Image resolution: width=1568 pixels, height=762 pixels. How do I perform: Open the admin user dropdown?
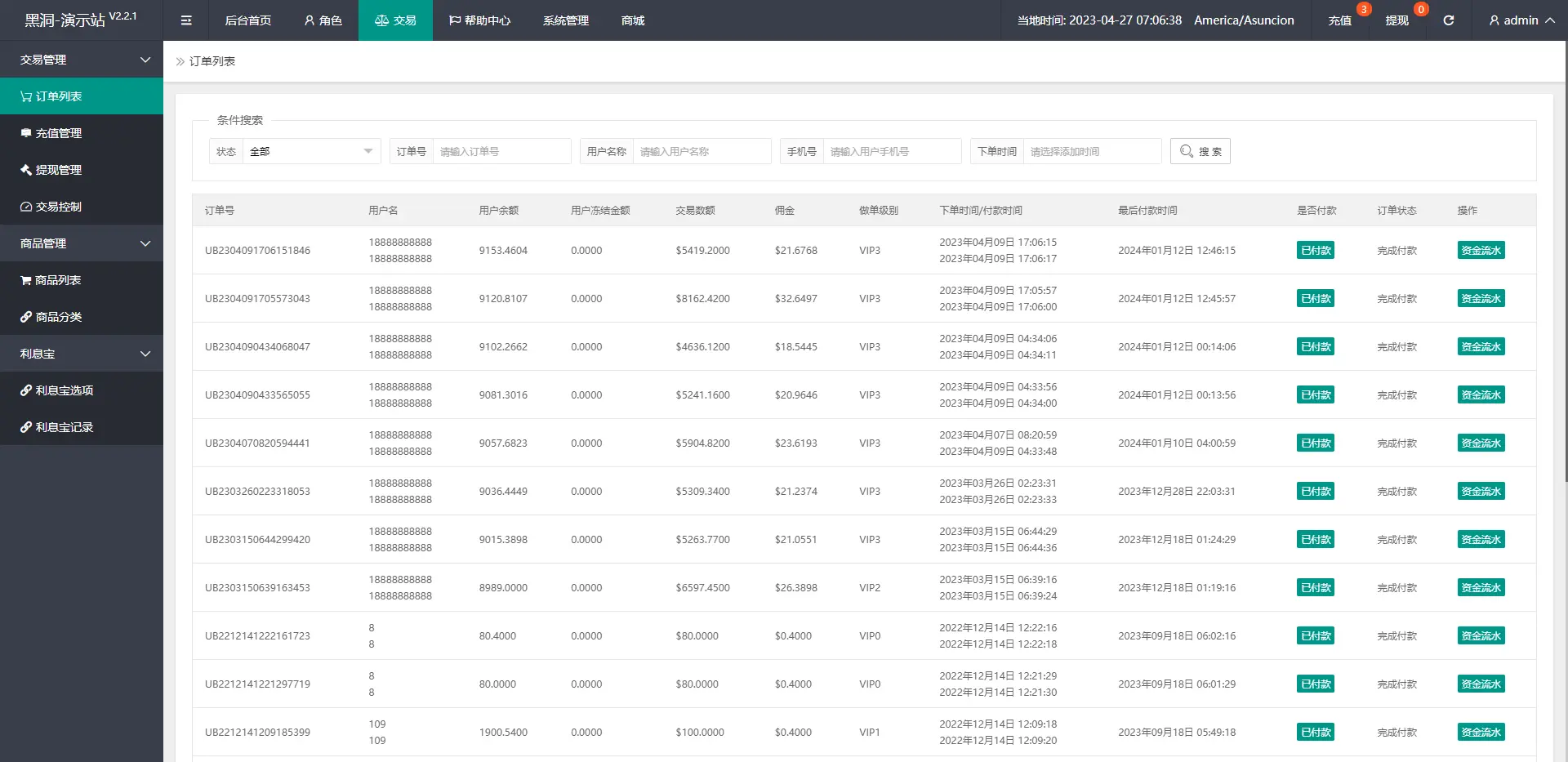click(x=1521, y=20)
